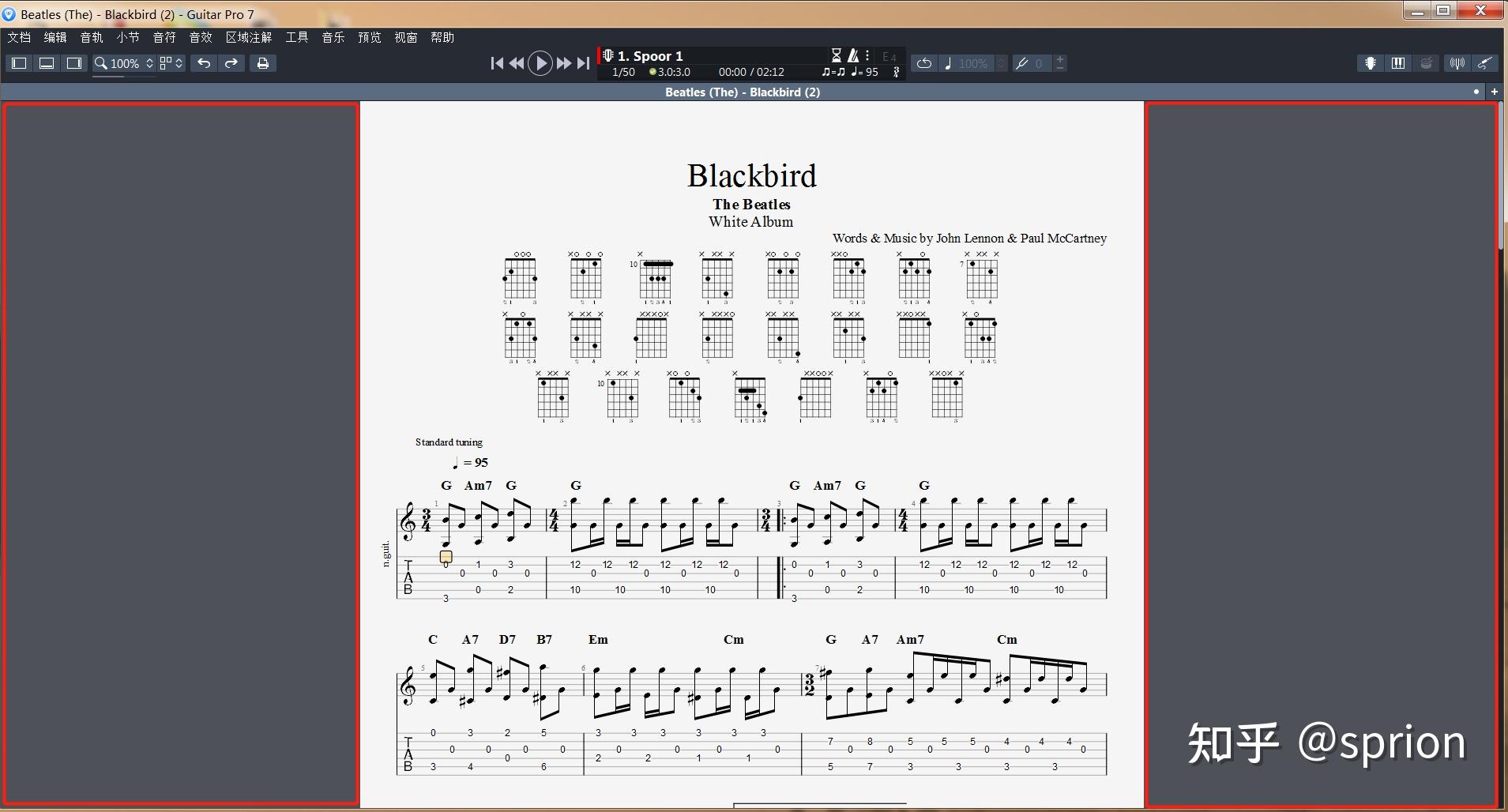Show the guitar fretboard view

[x=1371, y=63]
